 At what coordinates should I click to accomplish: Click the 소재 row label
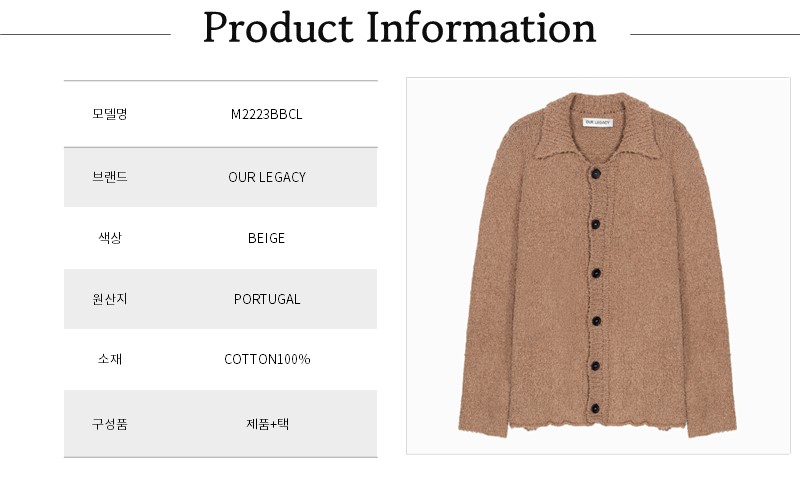[110, 359]
